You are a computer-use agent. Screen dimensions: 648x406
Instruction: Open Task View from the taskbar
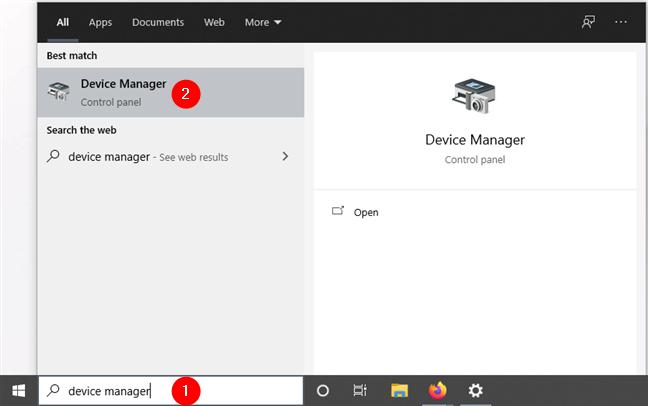(x=360, y=391)
